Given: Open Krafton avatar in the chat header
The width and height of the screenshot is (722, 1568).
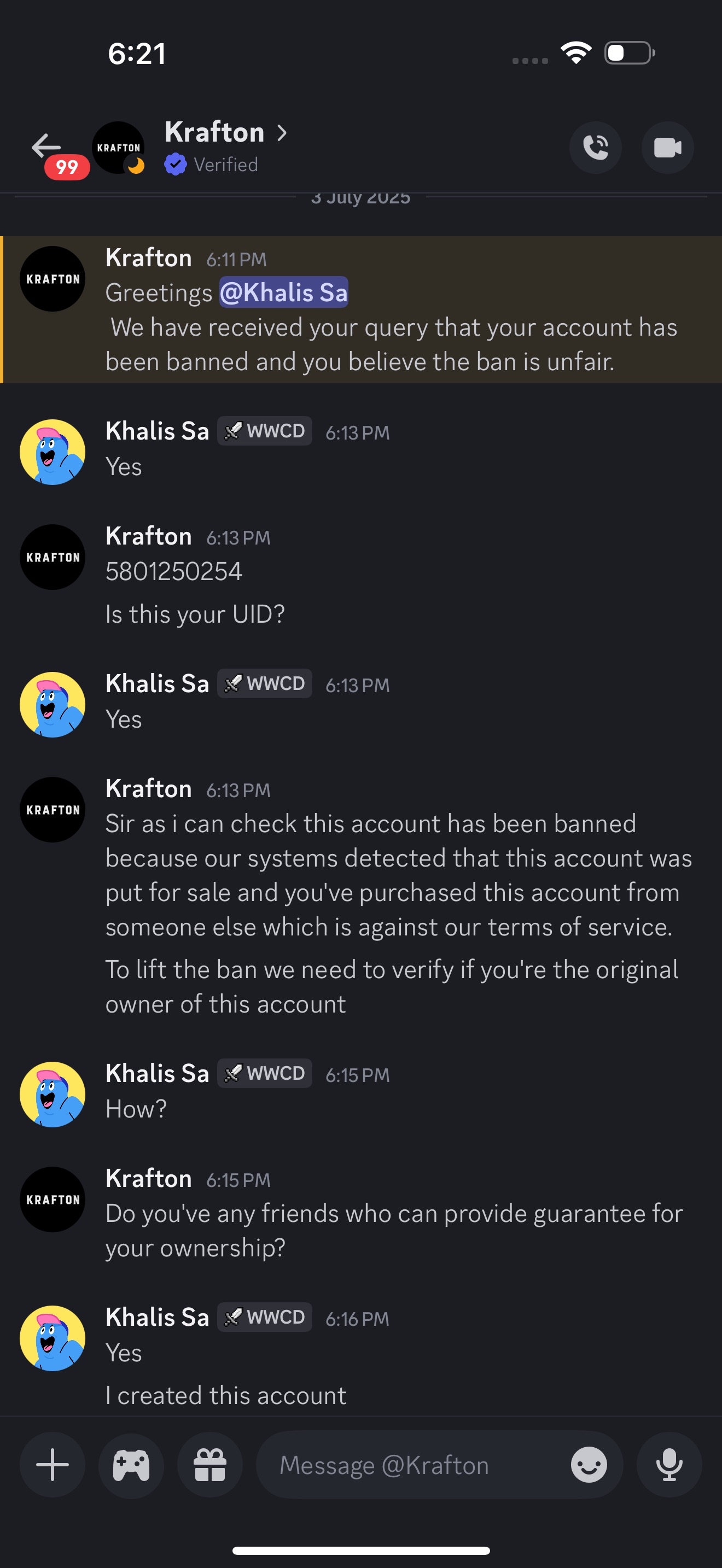Looking at the screenshot, I should click(x=118, y=147).
